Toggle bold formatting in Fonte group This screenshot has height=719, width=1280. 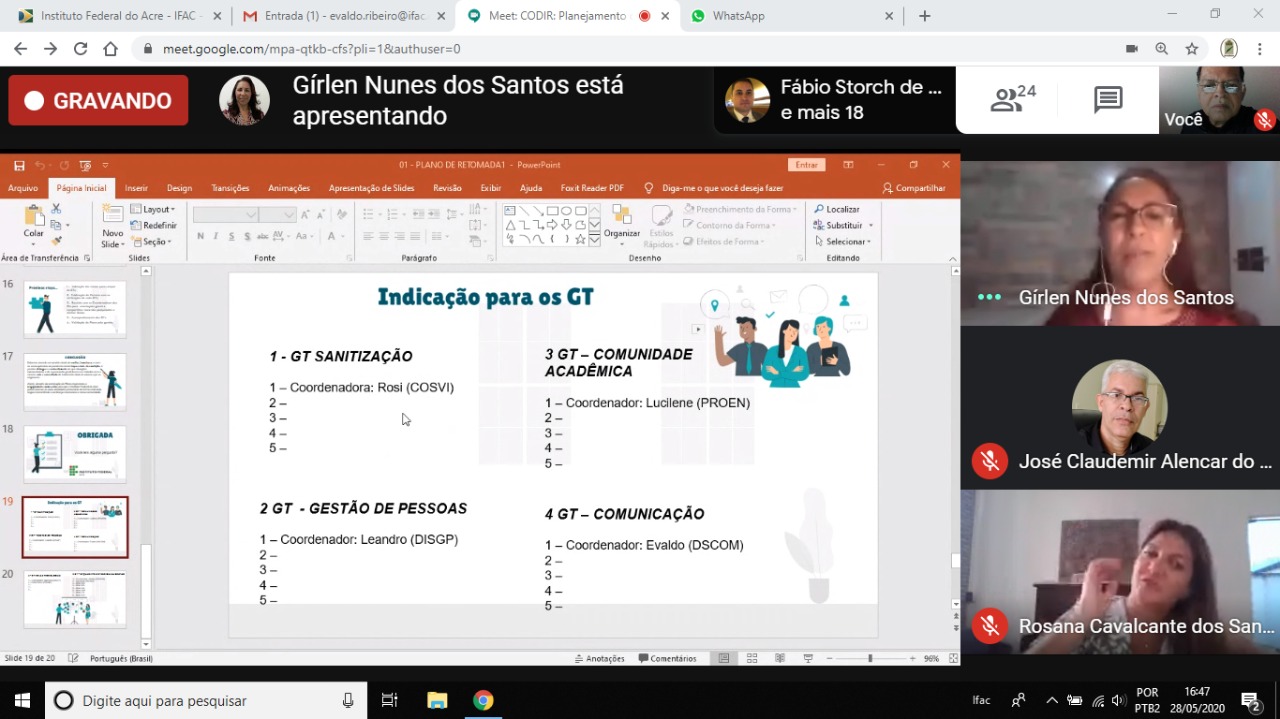201,237
